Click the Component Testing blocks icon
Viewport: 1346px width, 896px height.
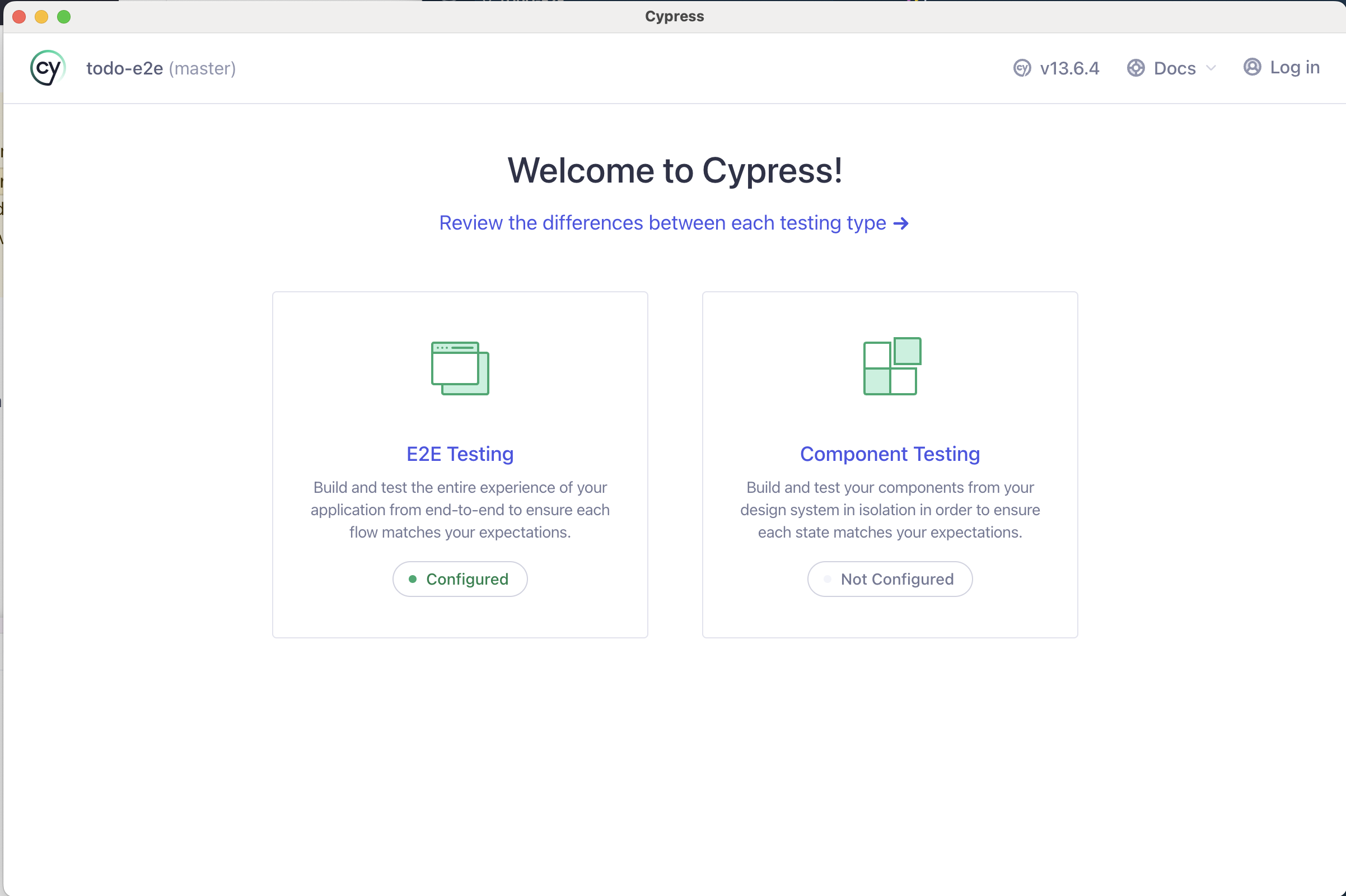pyautogui.click(x=892, y=366)
